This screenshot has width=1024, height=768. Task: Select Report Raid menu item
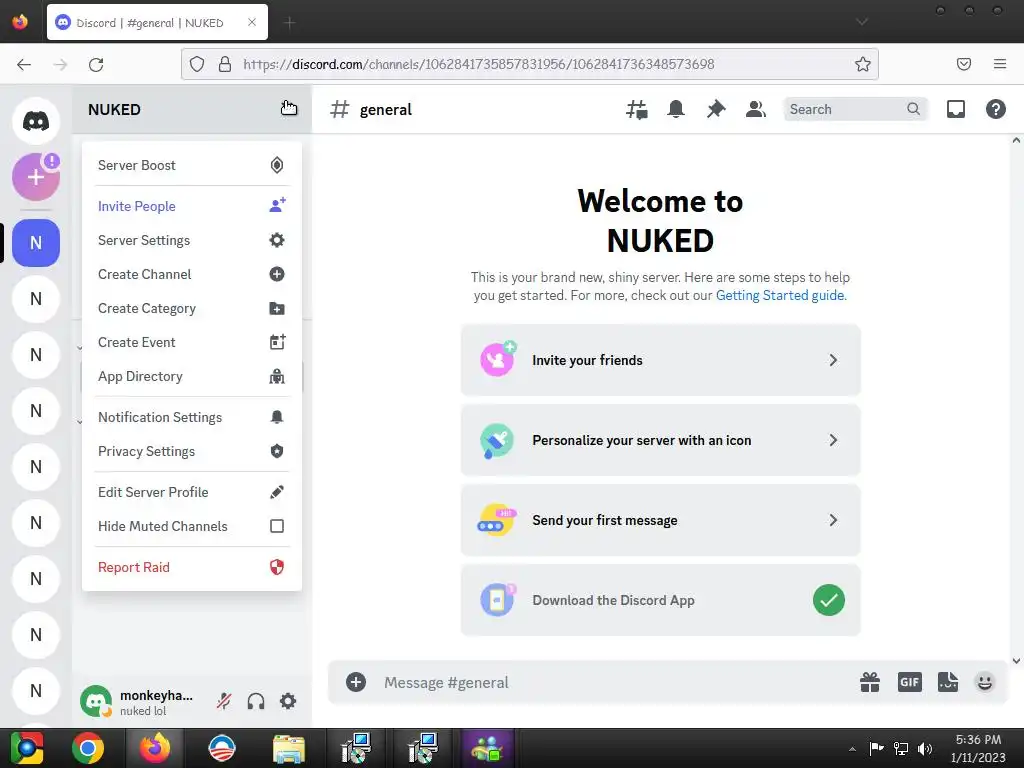pos(191,568)
